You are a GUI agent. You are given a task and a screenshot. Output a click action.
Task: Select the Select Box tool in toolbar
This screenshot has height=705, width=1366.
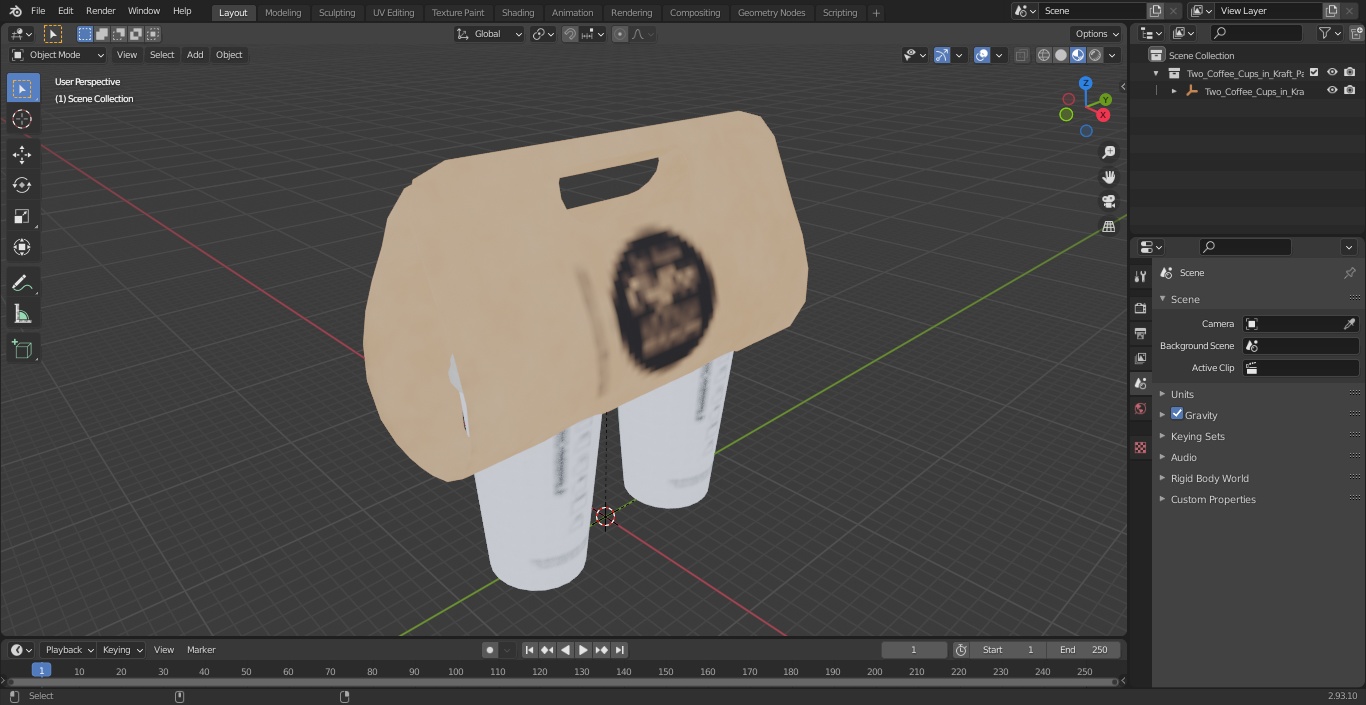click(22, 88)
